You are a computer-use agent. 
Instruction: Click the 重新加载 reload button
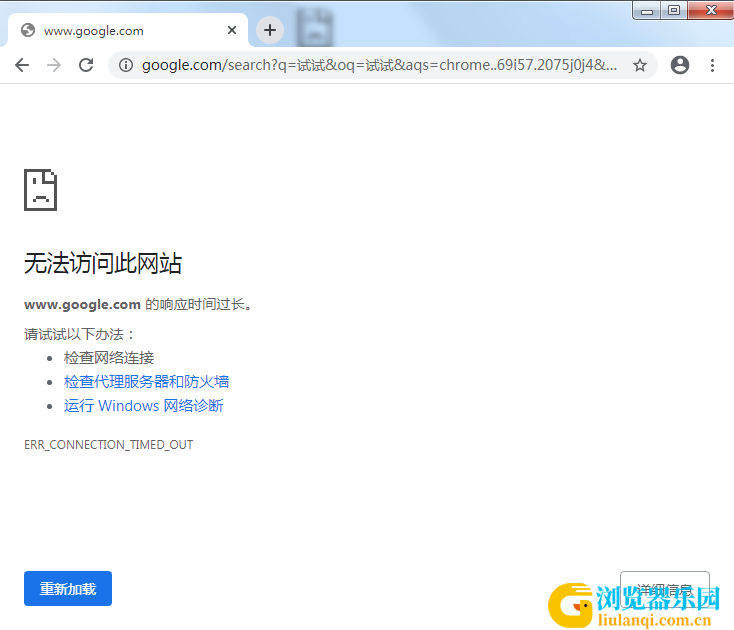[x=68, y=588]
